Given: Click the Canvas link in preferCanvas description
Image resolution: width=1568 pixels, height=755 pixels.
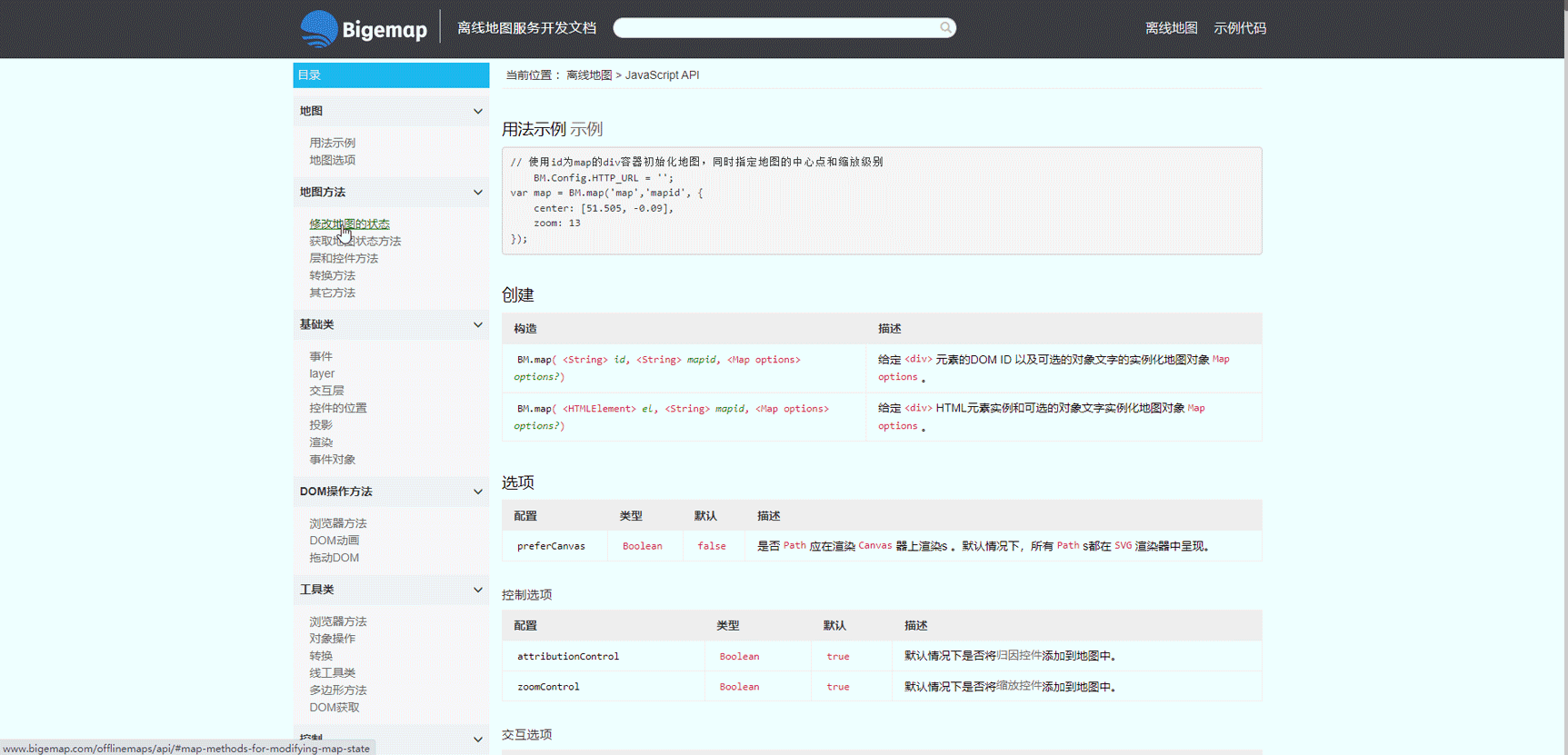Looking at the screenshot, I should [x=874, y=545].
